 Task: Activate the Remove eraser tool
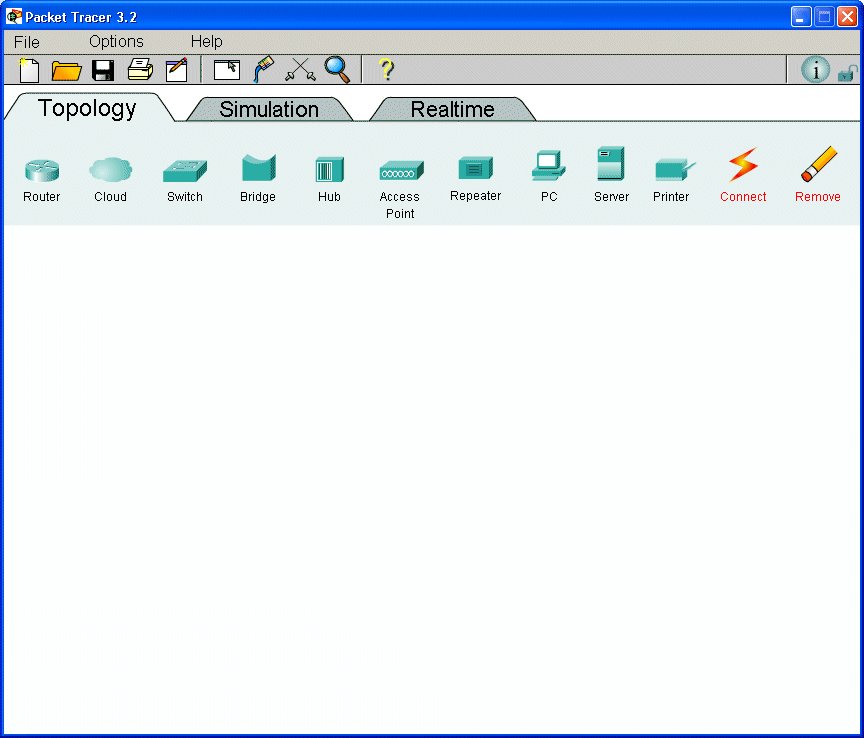pyautogui.click(x=818, y=174)
